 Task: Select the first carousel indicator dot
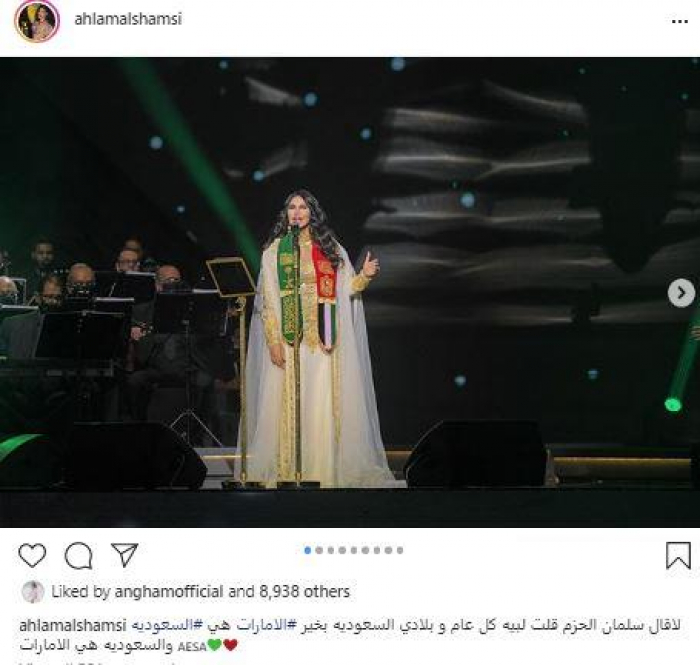pos(308,550)
